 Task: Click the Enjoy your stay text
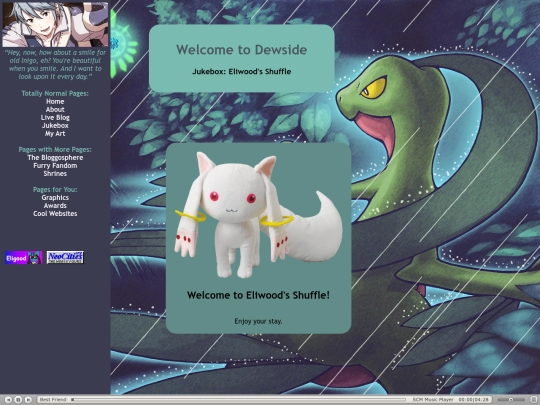(x=258, y=321)
